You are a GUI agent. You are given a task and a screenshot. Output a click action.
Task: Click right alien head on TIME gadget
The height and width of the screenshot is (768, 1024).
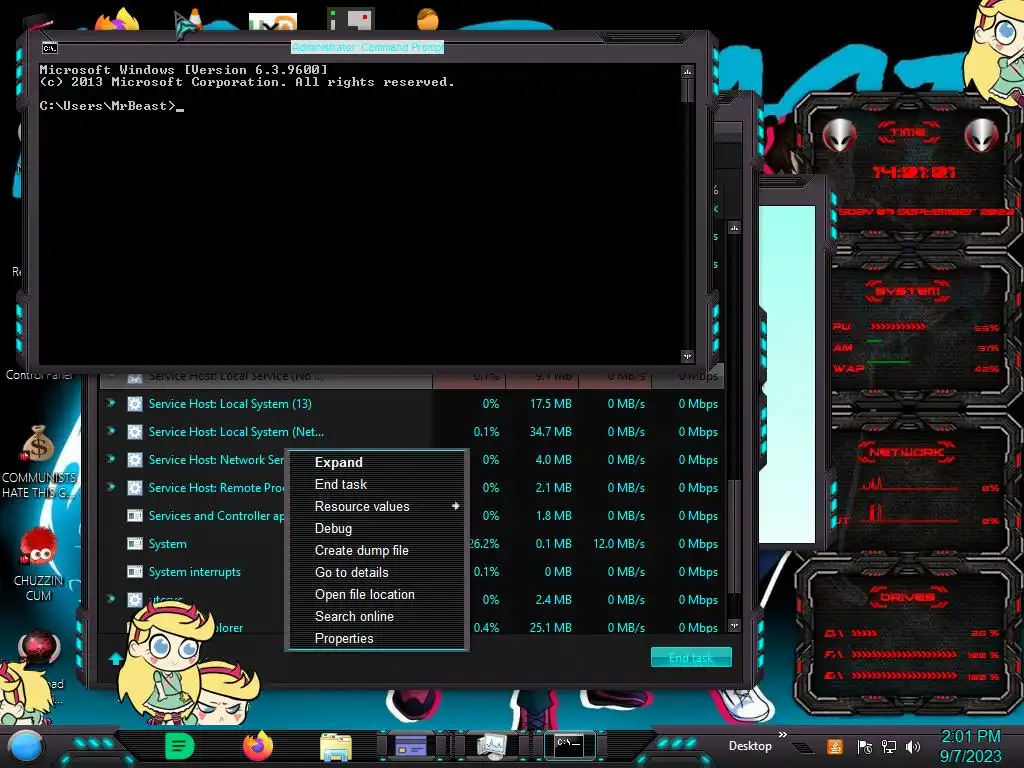click(x=981, y=135)
